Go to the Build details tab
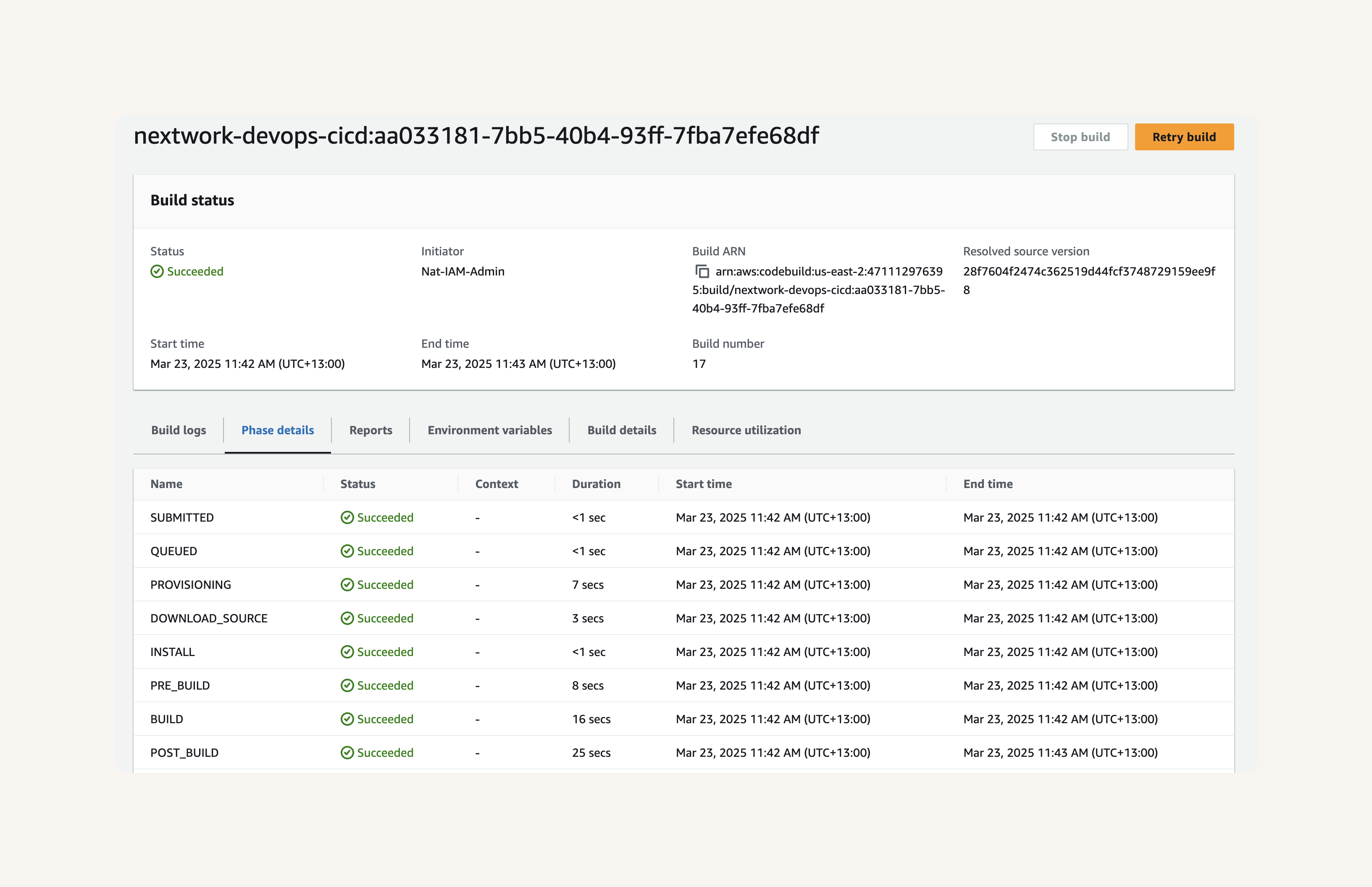Viewport: 1372px width, 887px height. click(621, 430)
